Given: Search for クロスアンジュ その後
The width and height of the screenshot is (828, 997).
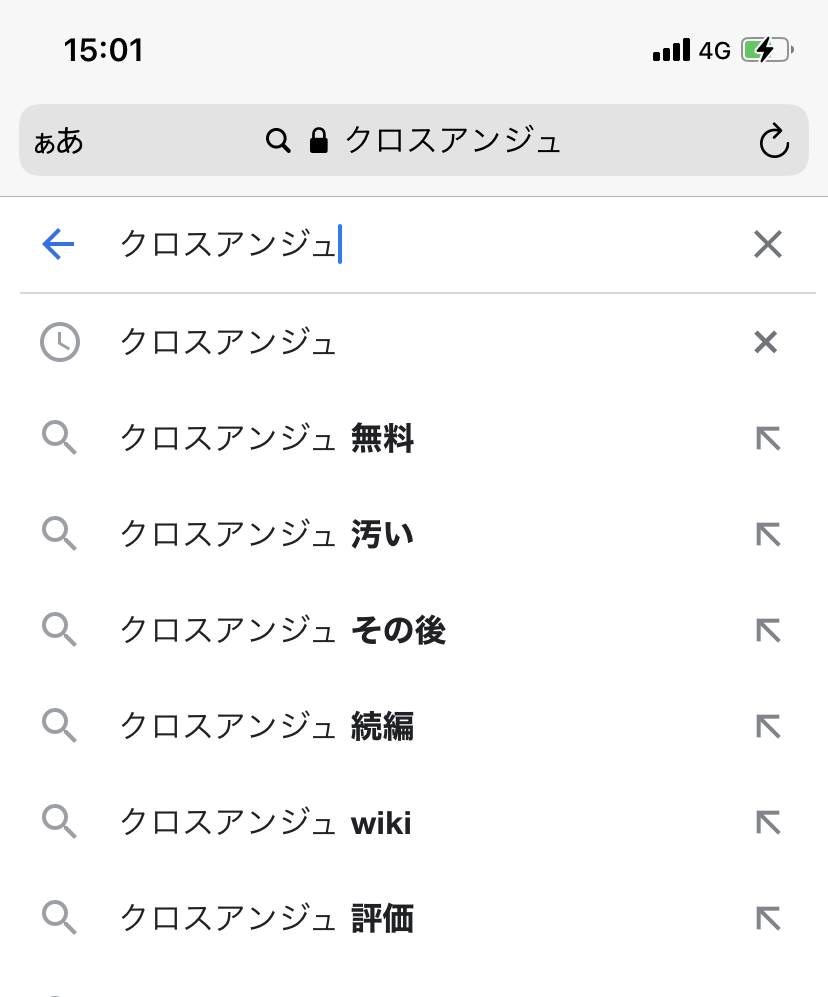Looking at the screenshot, I should tap(282, 631).
